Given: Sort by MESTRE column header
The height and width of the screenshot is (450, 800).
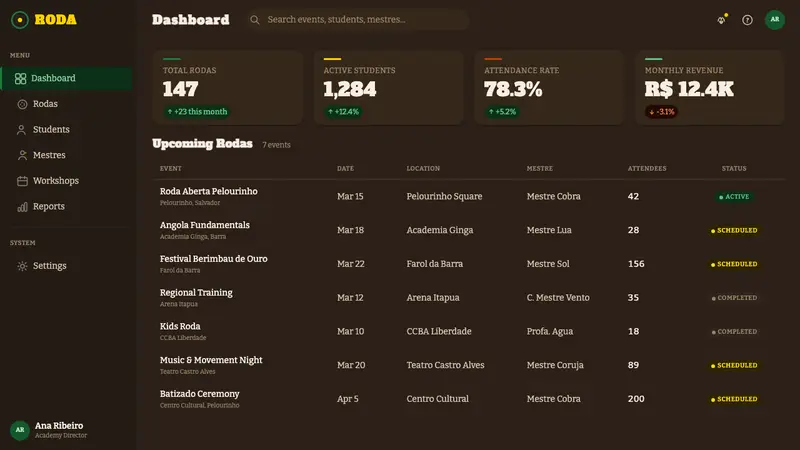Looking at the screenshot, I should (x=540, y=168).
